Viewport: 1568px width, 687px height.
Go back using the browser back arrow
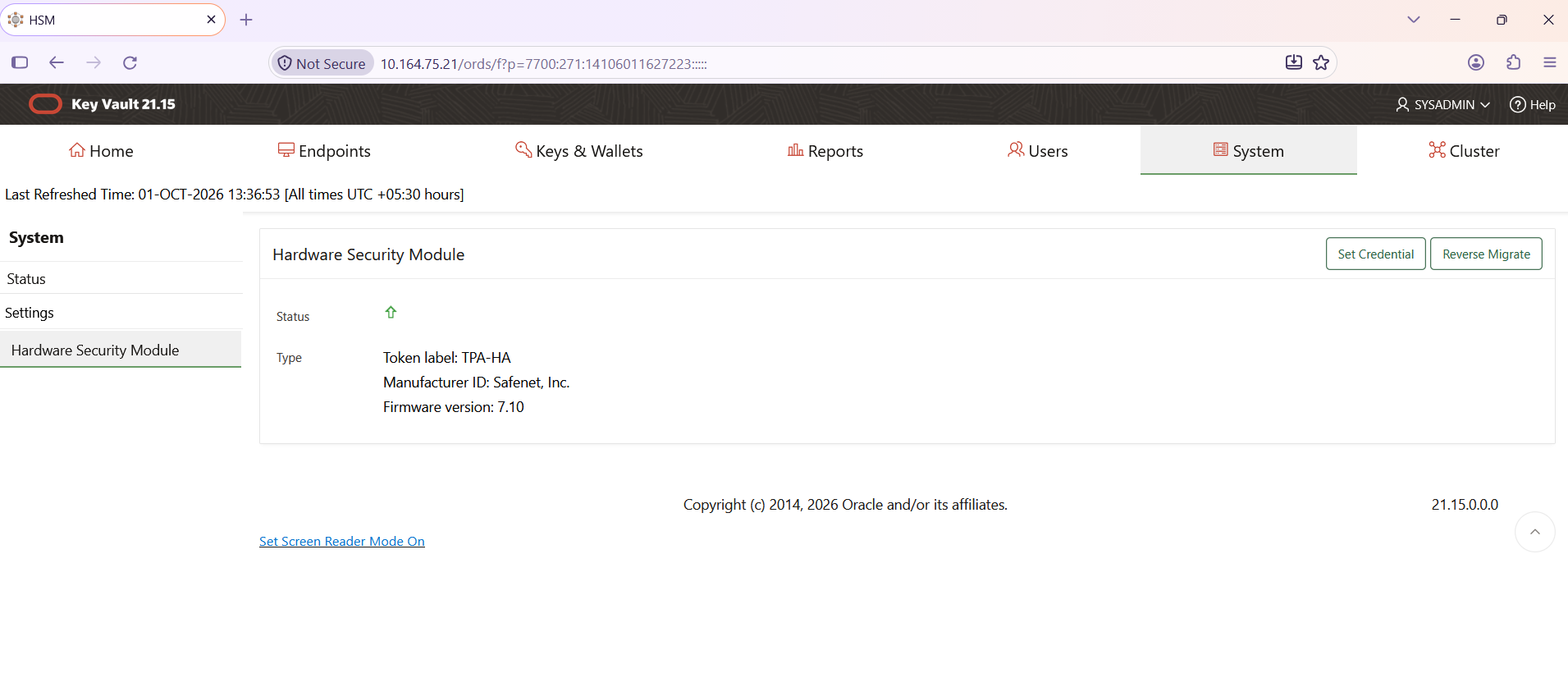tap(56, 62)
